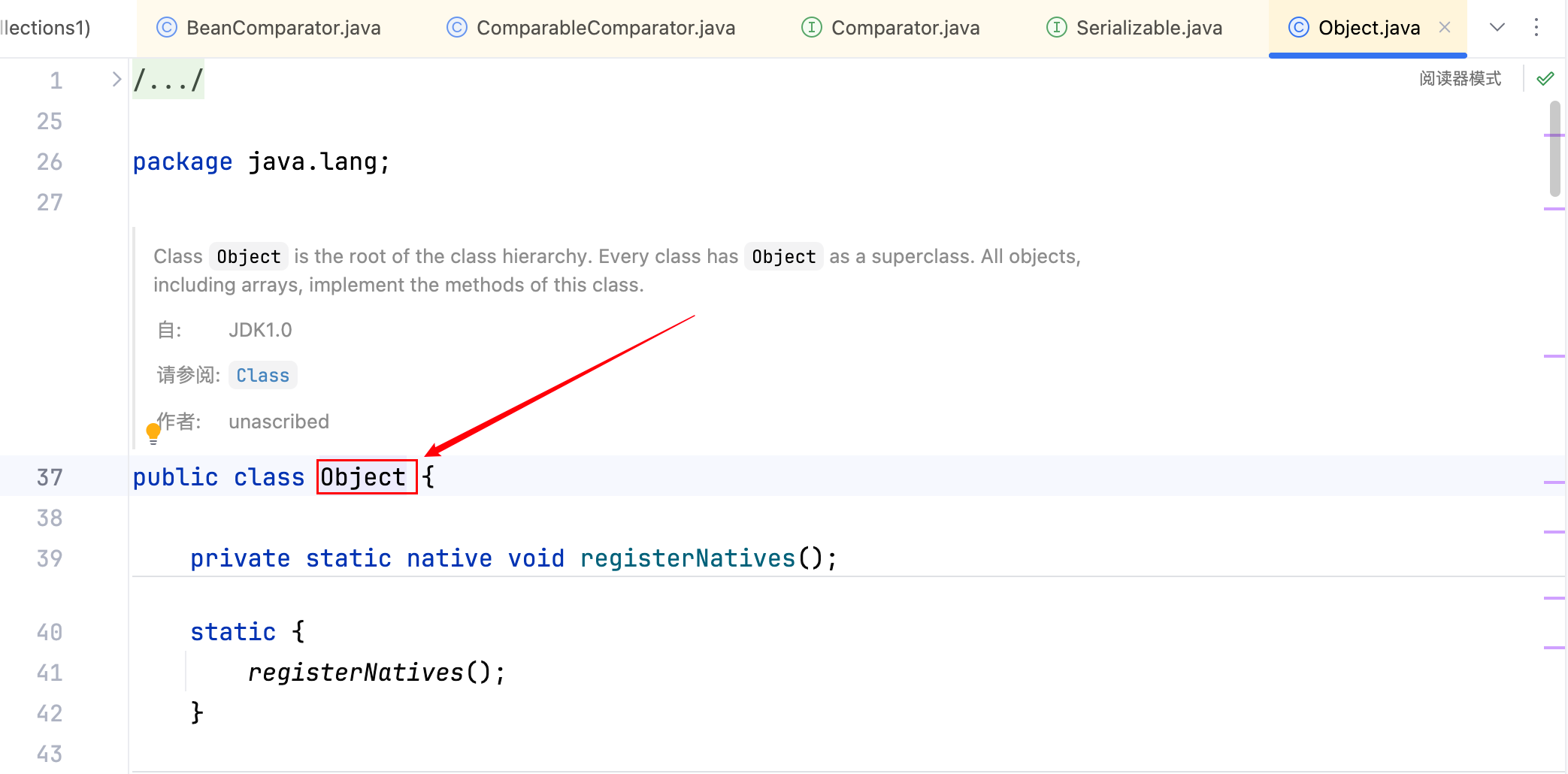Click the green checkmark inspections icon
Screen dimensions: 1568x774
click(x=1545, y=79)
